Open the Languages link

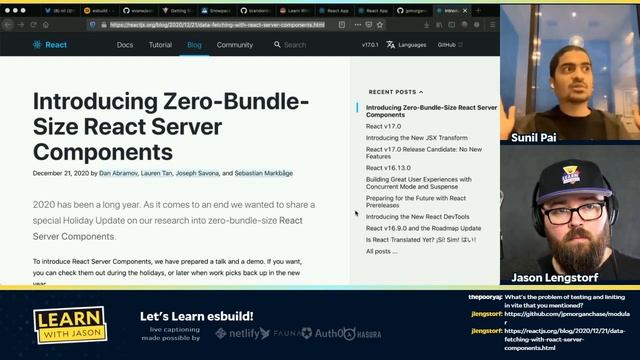(412, 45)
